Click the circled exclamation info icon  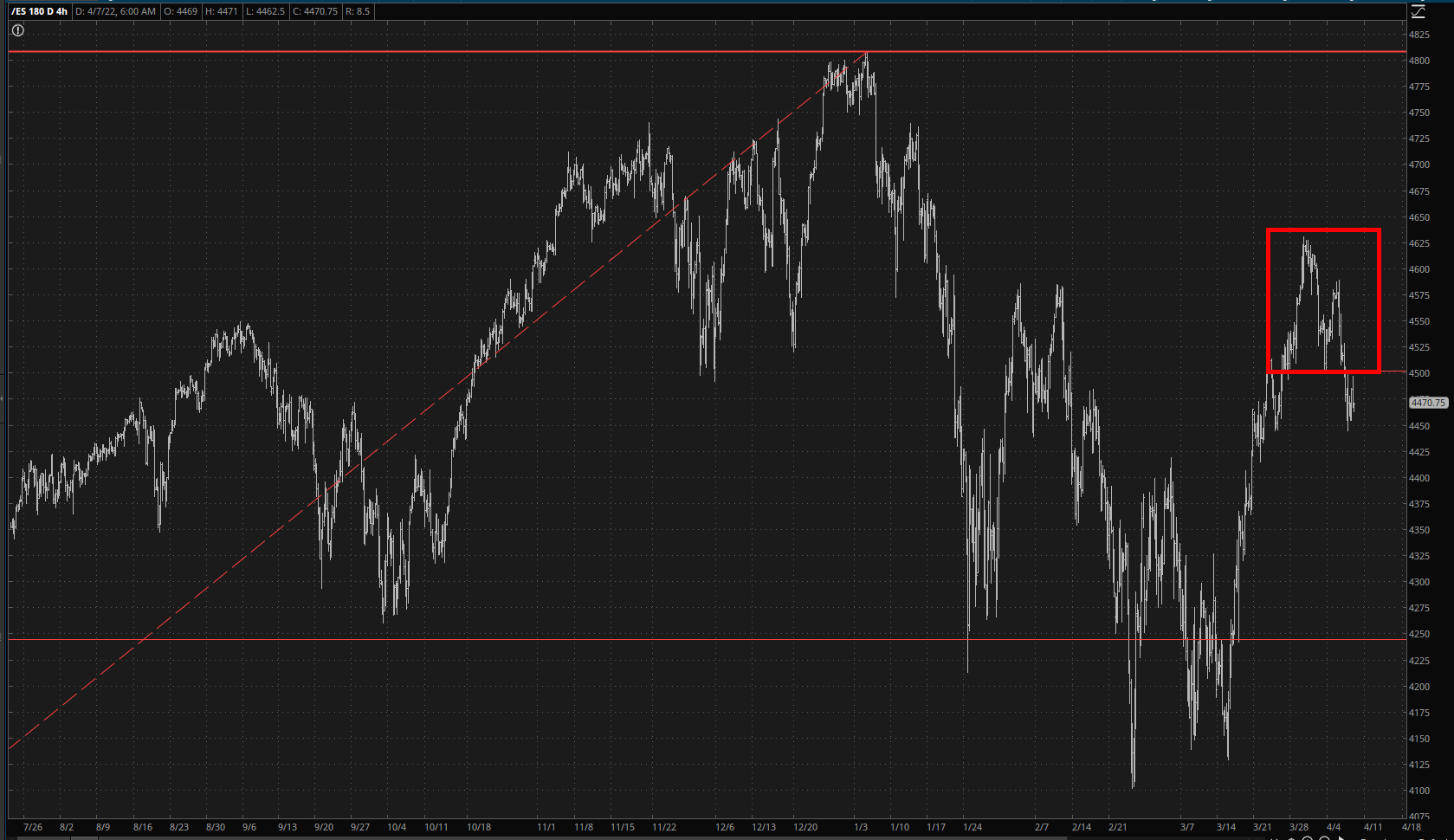17,30
